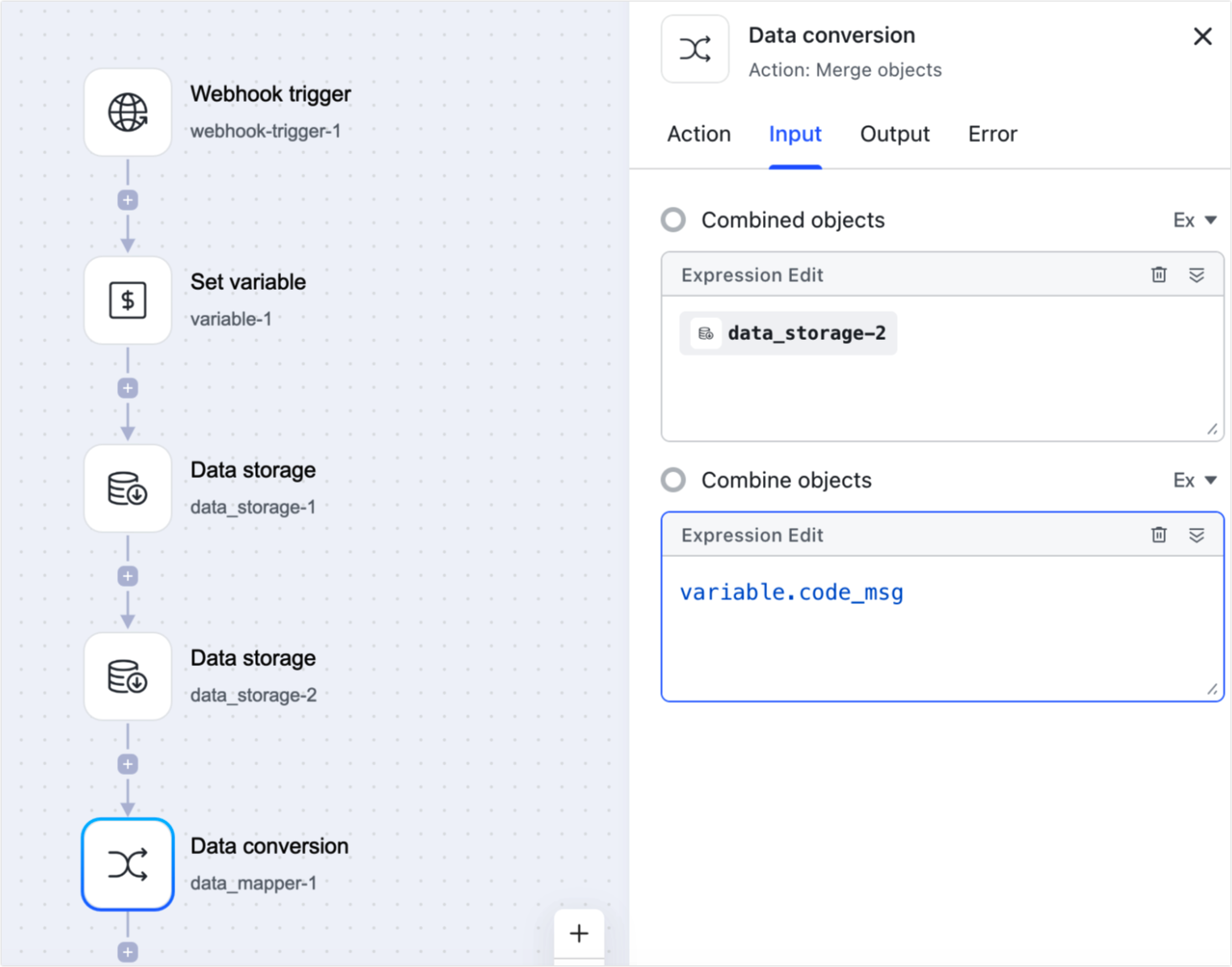The image size is (1232, 967).
Task: Select the Combined objects radio button
Action: click(x=673, y=220)
